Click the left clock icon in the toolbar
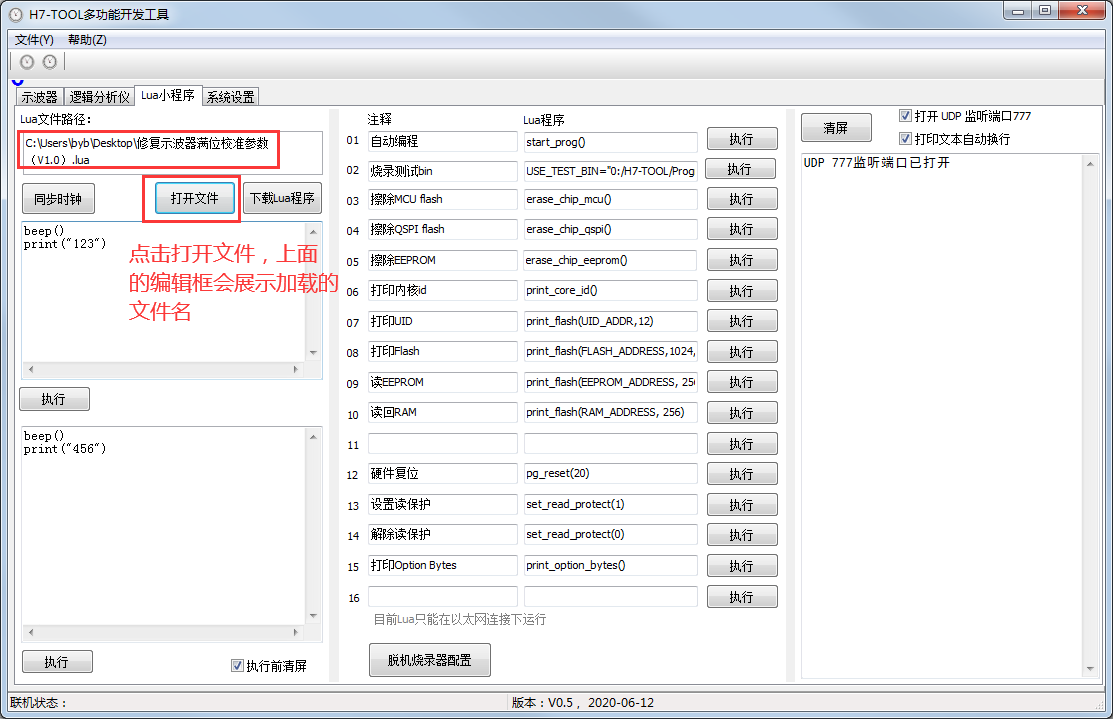The width and height of the screenshot is (1113, 719). point(27,62)
